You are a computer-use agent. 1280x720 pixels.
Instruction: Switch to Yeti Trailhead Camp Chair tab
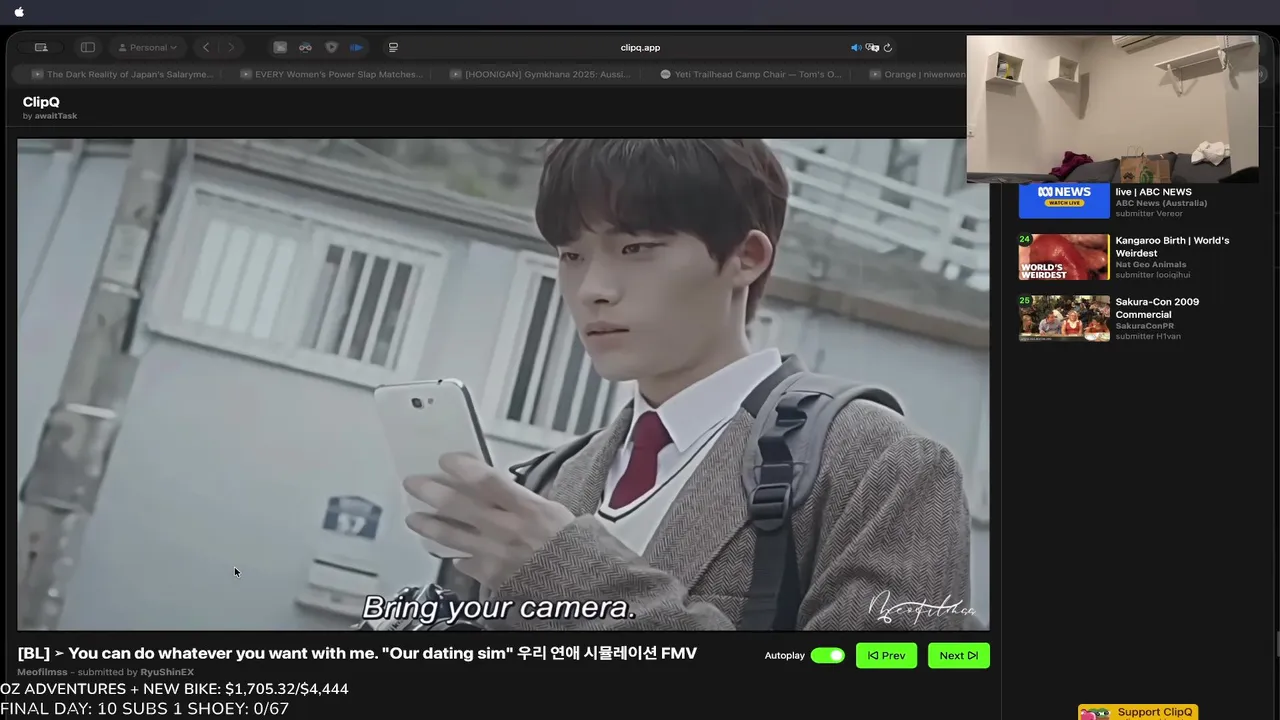click(x=751, y=74)
